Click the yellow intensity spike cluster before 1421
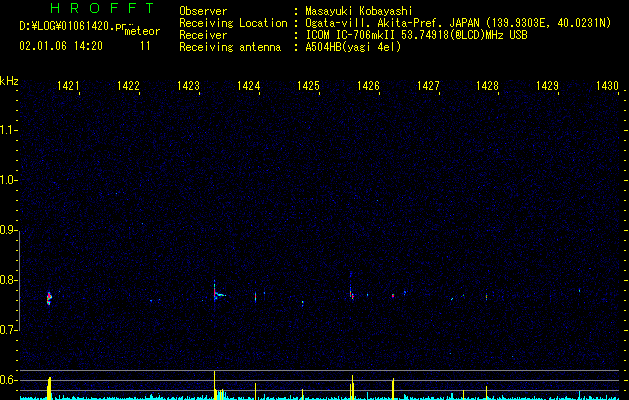 coord(49,388)
